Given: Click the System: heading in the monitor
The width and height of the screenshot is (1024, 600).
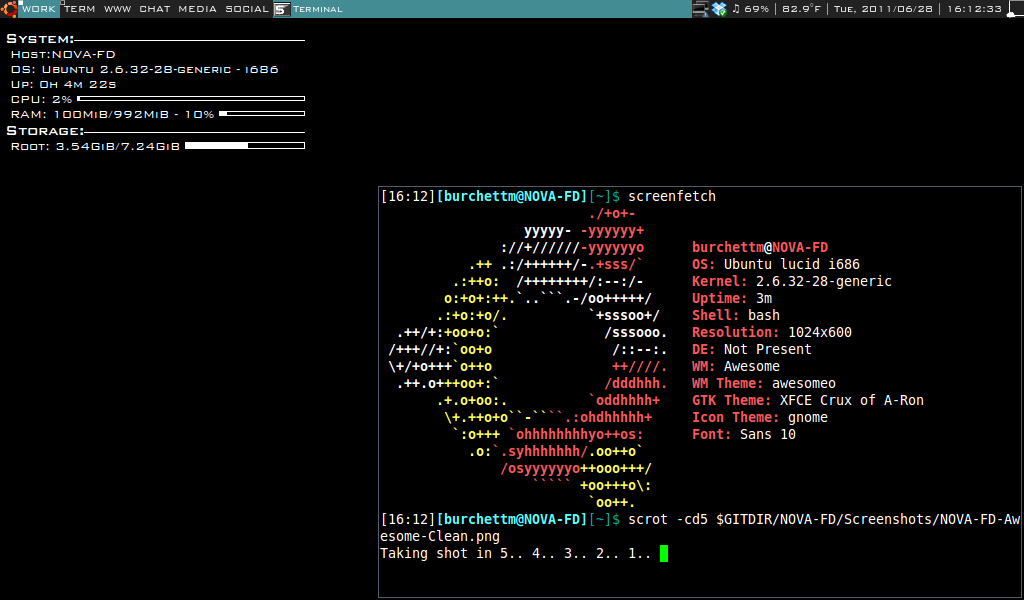Looking at the screenshot, I should click(40, 39).
